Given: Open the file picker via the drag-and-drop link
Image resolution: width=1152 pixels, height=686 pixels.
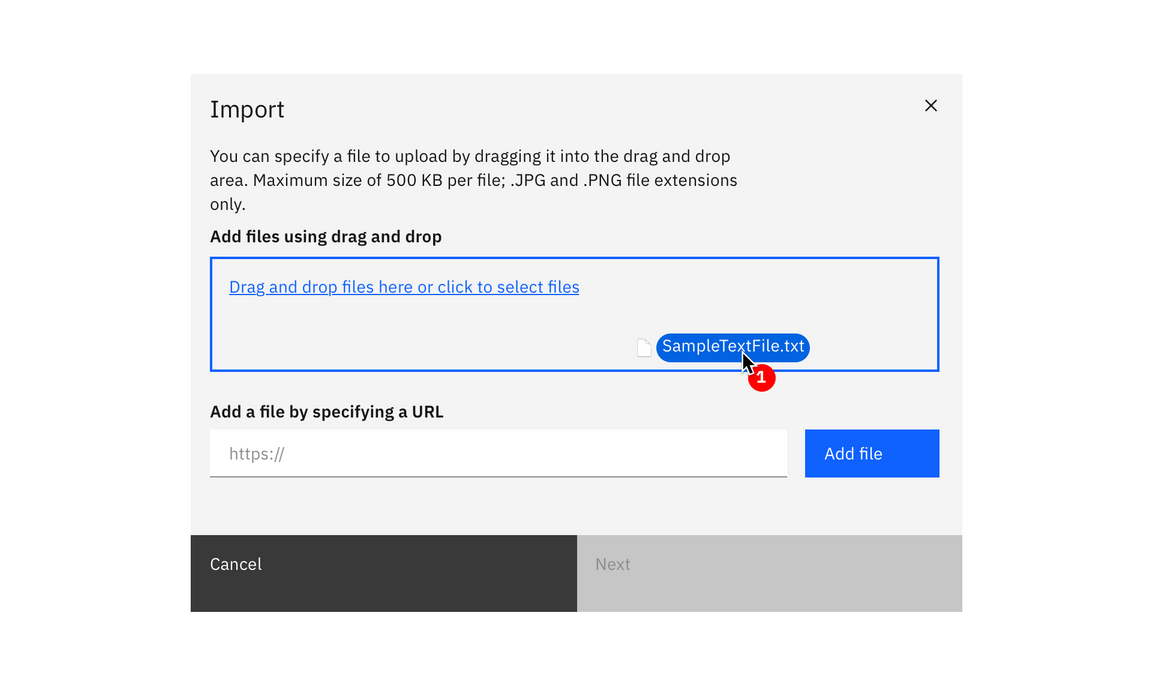Looking at the screenshot, I should point(404,287).
